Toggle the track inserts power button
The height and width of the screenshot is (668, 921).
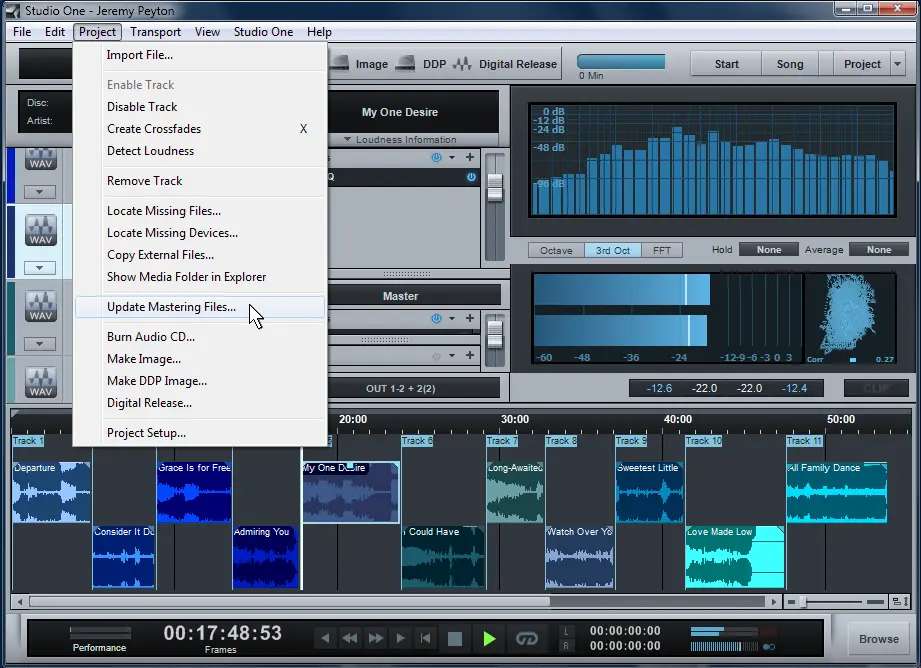(x=436, y=157)
